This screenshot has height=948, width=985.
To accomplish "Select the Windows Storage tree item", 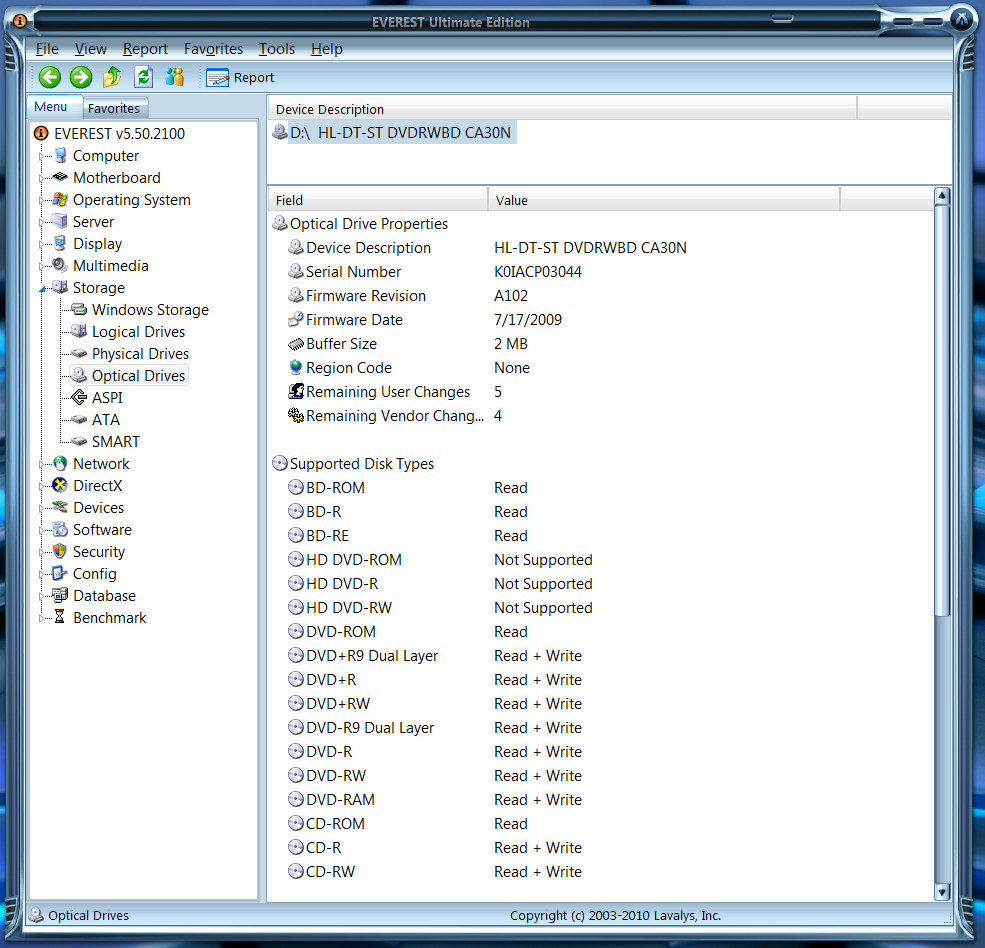I will tap(150, 310).
